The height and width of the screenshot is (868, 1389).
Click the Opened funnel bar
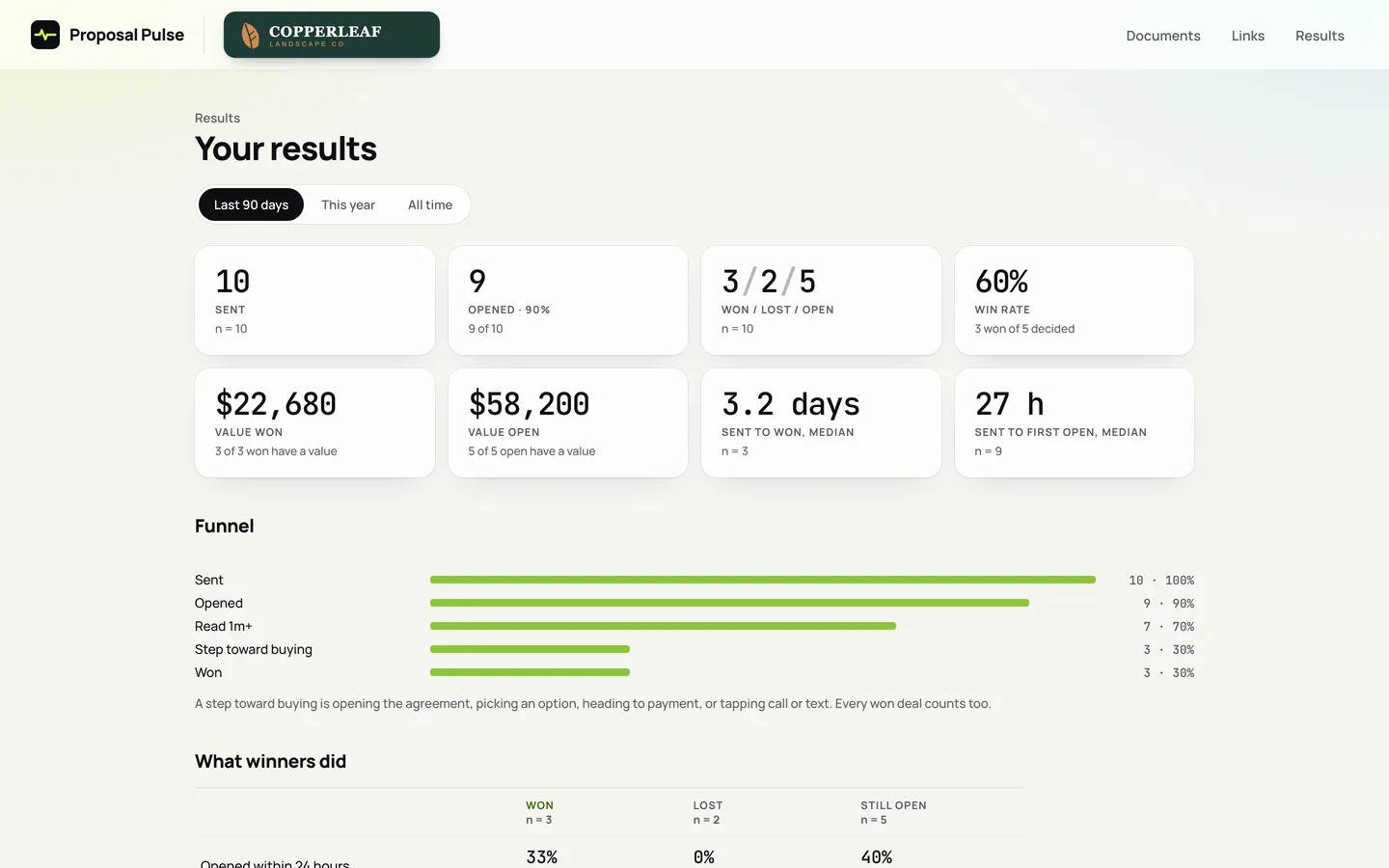click(729, 603)
